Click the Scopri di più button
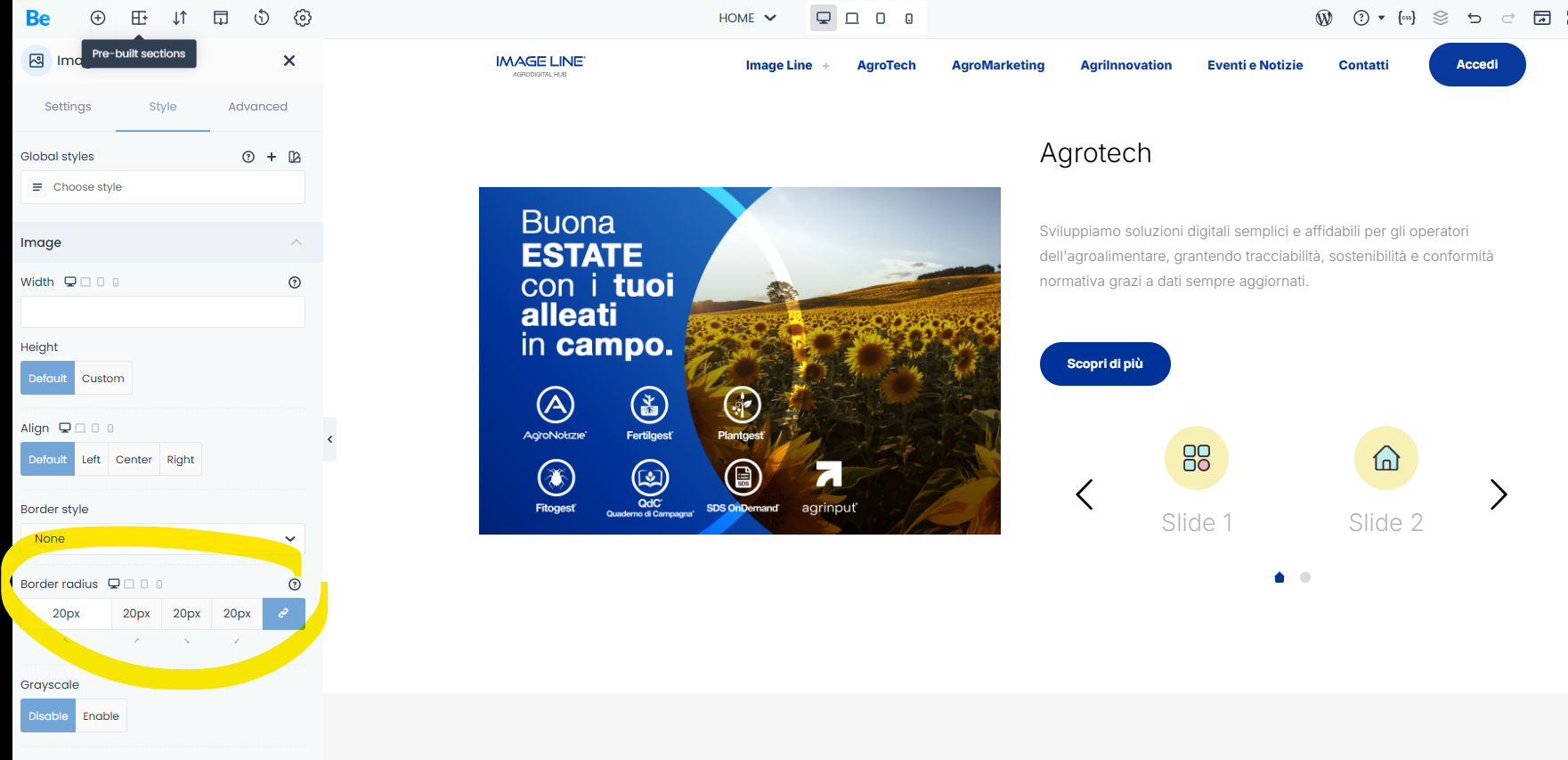Screen dimensions: 1568x760 tap(1104, 364)
